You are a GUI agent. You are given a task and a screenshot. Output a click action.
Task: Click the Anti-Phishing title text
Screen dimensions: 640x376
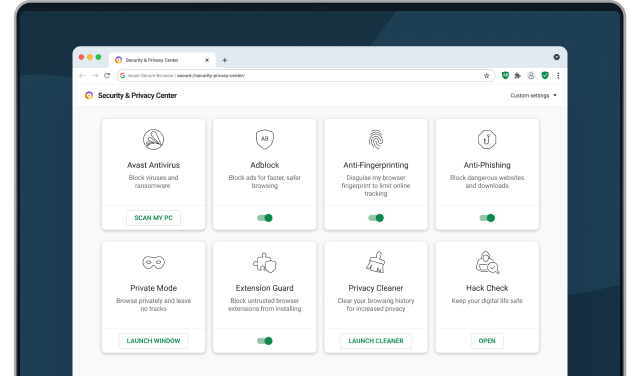[487, 165]
